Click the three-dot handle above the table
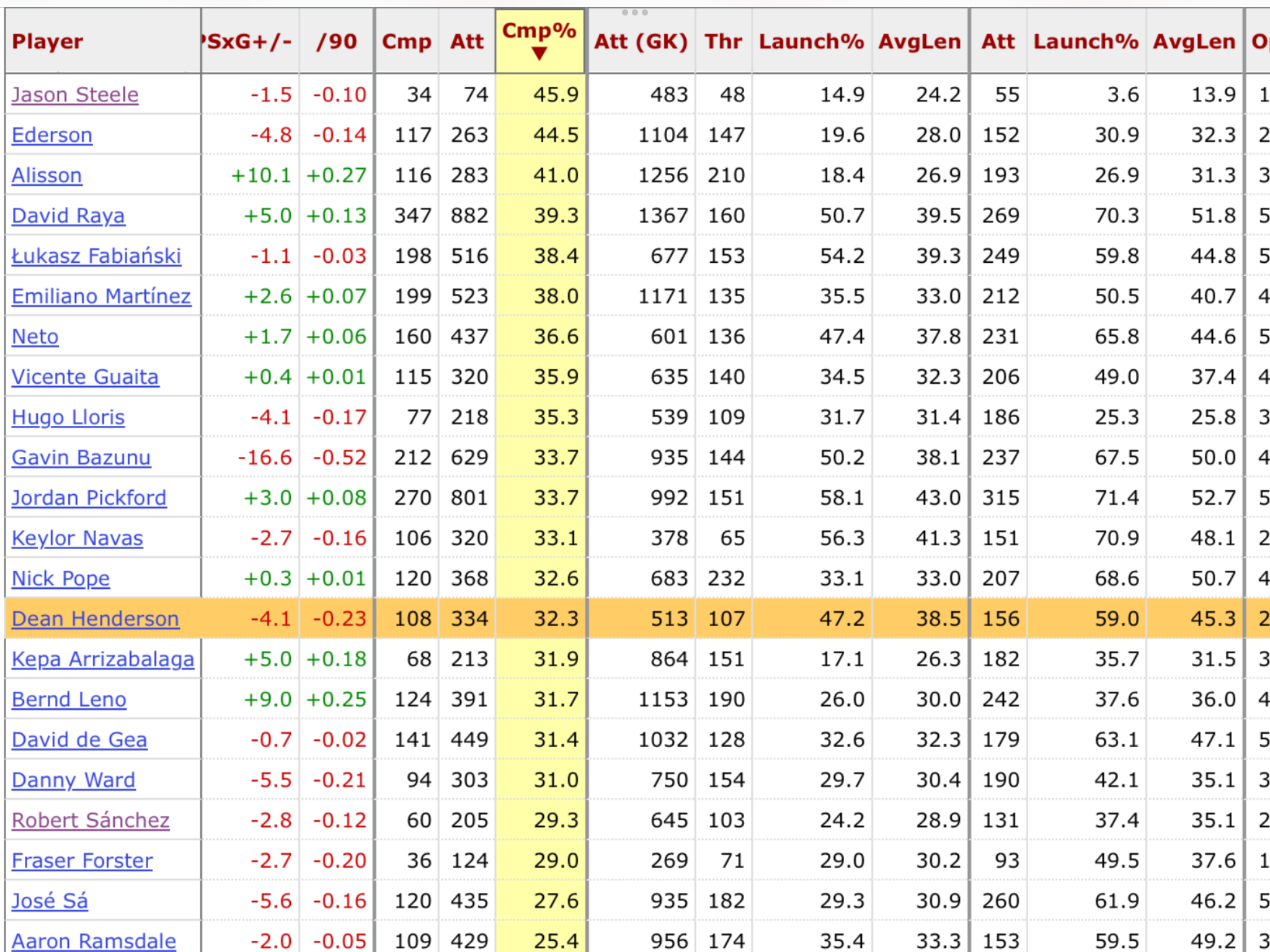Viewport: 1270px width, 952px height. [635, 12]
